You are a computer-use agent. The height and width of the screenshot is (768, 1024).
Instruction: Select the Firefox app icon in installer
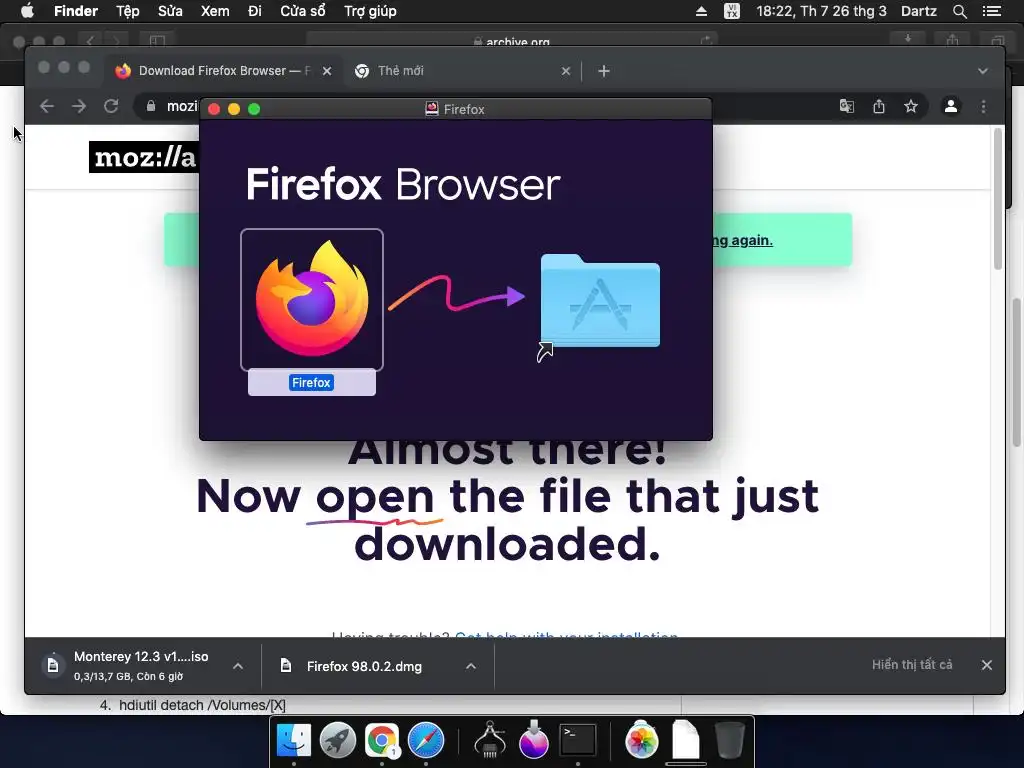pyautogui.click(x=312, y=300)
